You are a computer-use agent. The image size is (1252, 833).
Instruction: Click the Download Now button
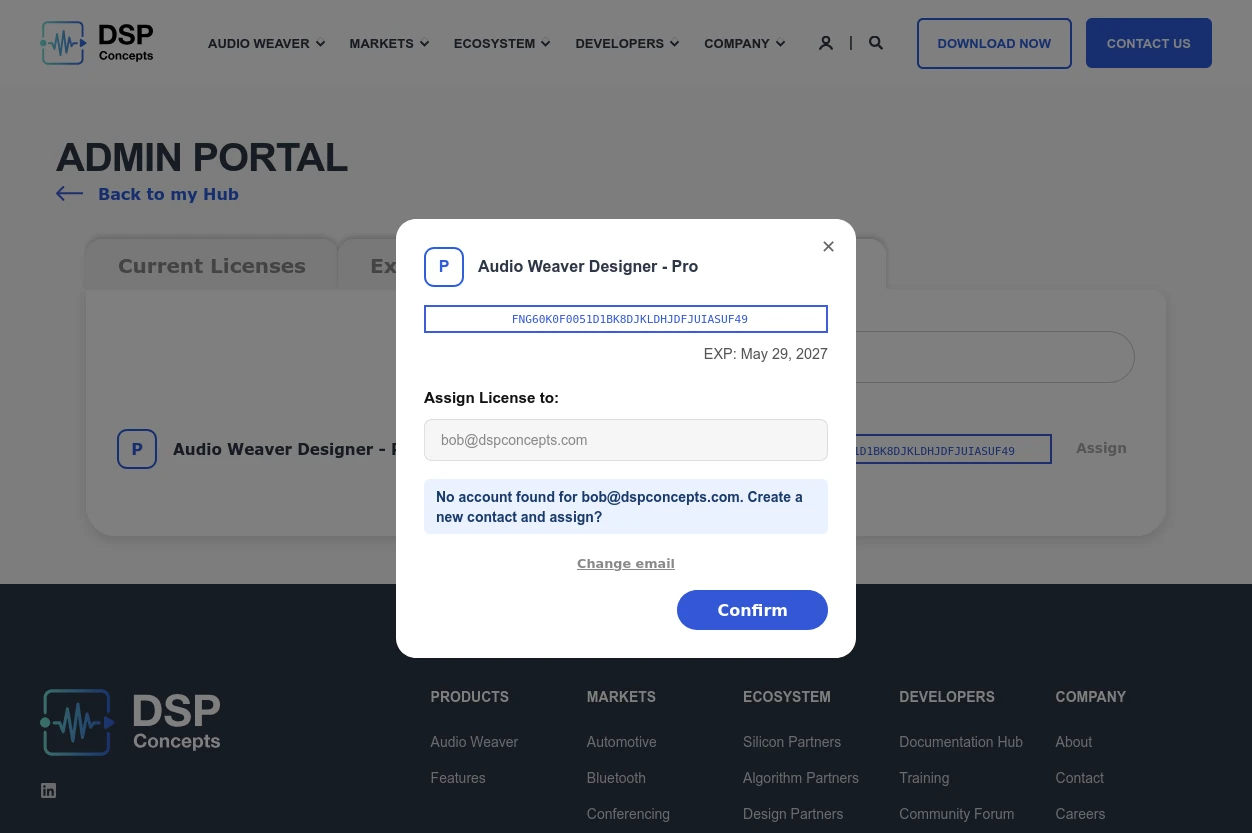pos(994,43)
